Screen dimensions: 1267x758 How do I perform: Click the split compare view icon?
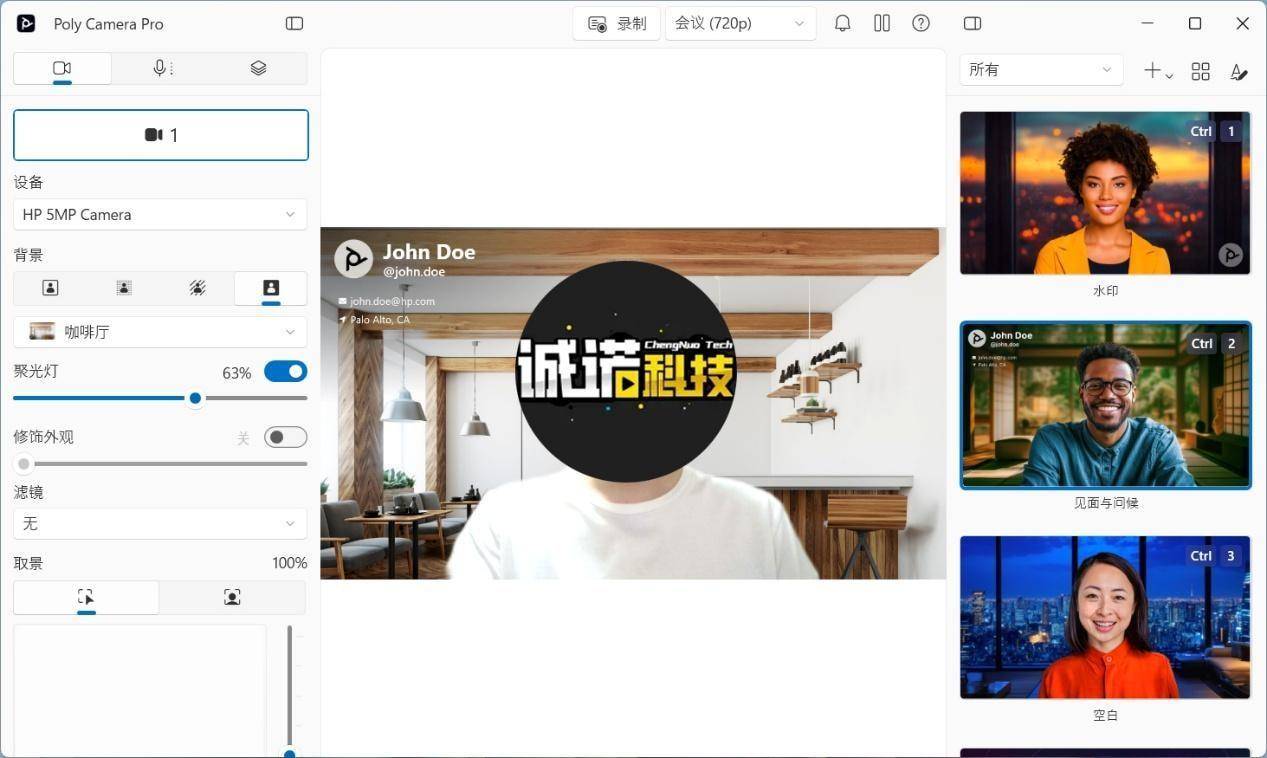pyautogui.click(x=881, y=23)
